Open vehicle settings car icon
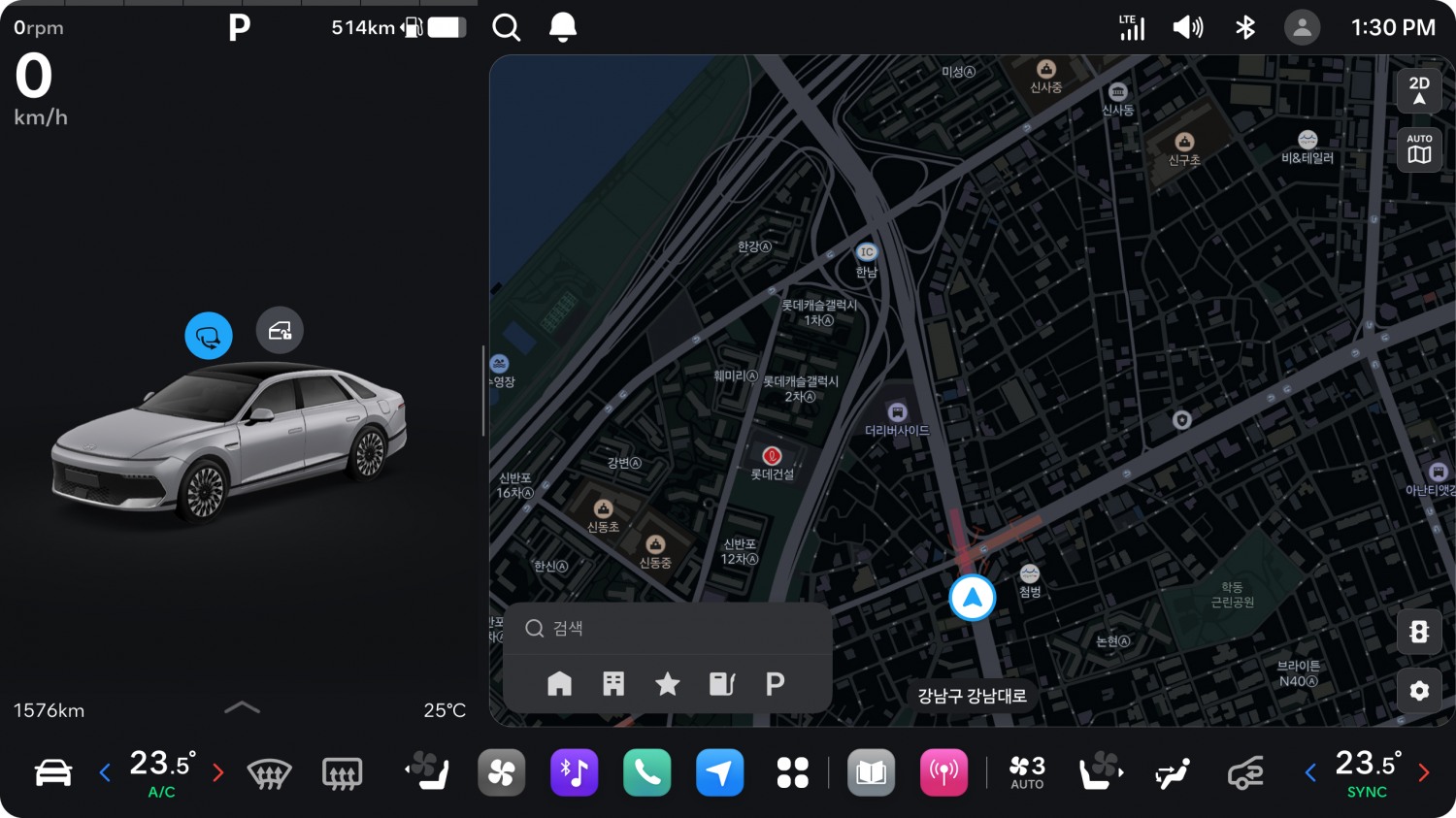Viewport: 1456px width, 818px height. [53, 772]
